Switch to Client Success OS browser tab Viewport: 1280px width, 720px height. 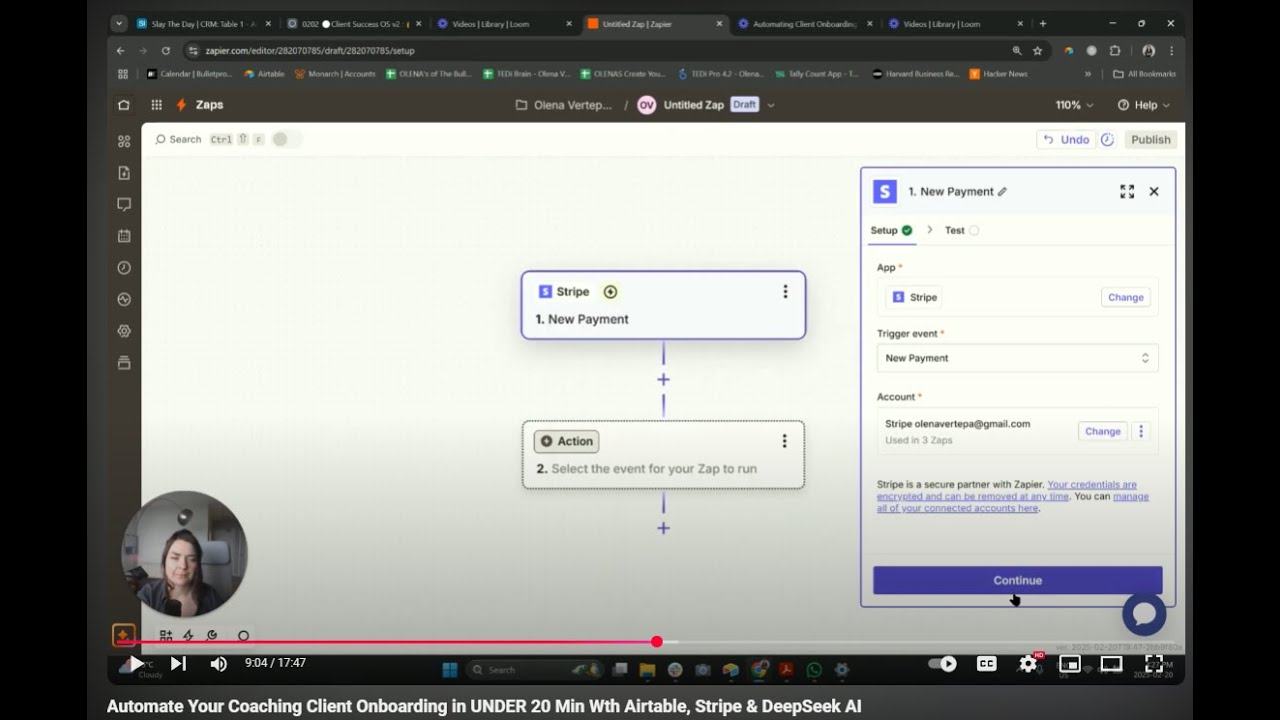[x=354, y=23]
